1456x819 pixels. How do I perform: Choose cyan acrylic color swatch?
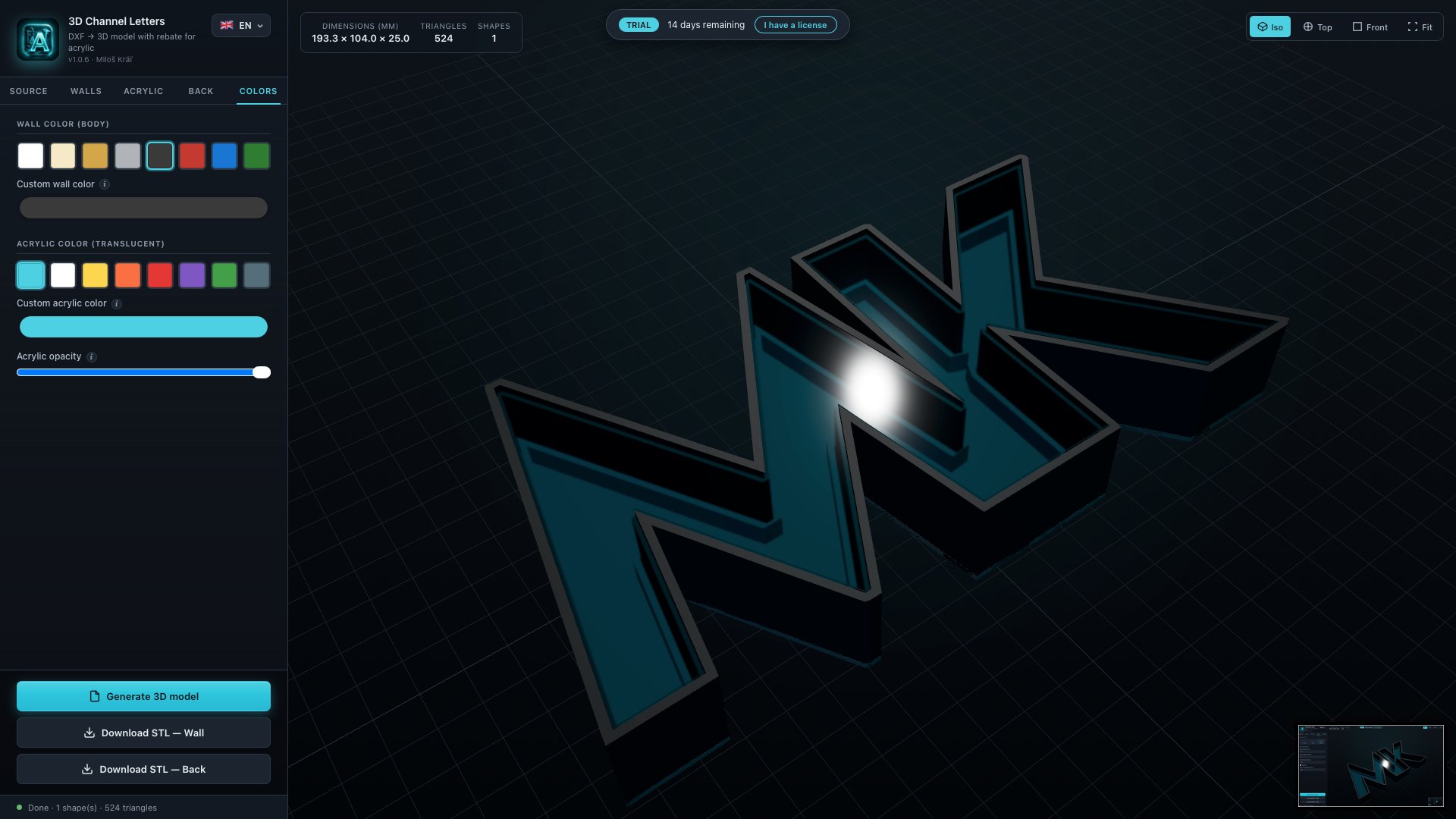tap(31, 275)
